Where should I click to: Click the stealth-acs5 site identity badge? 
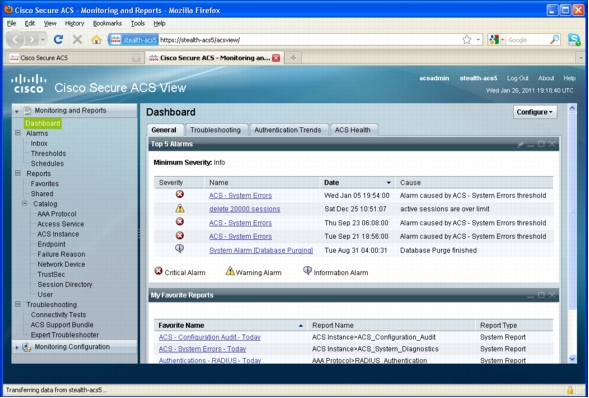coord(133,40)
